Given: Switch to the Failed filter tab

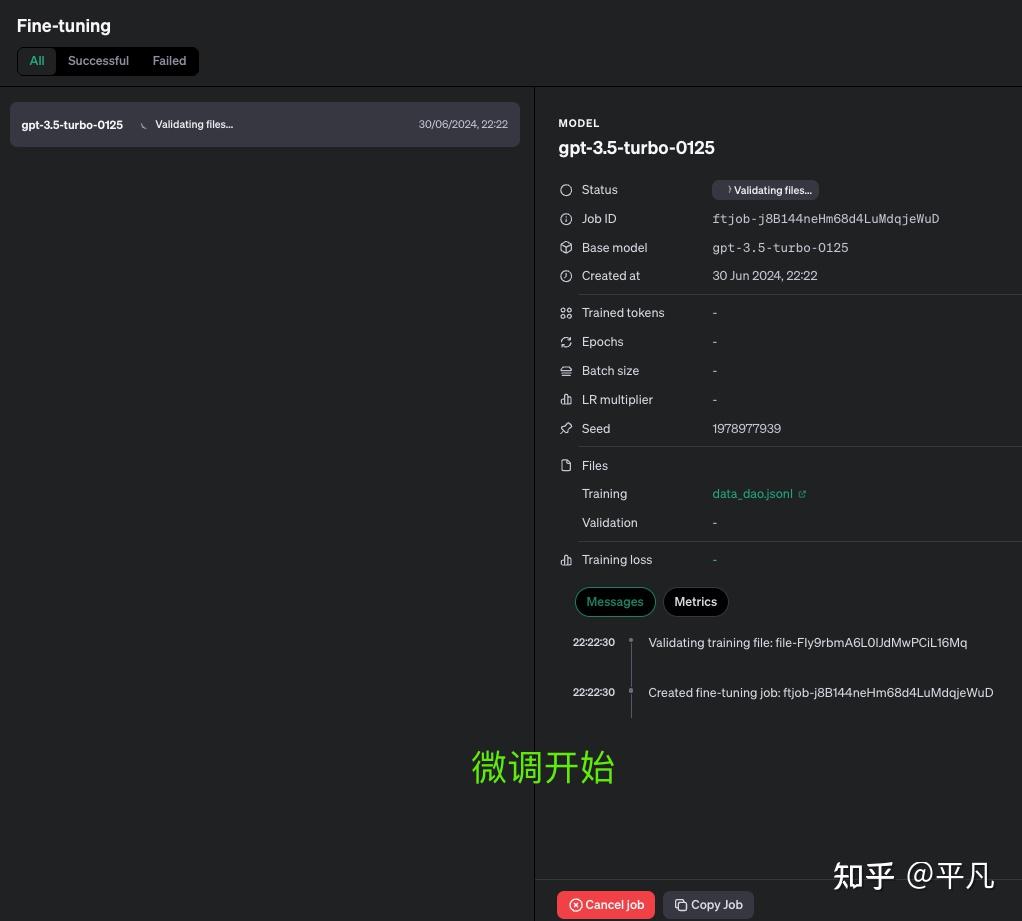Looking at the screenshot, I should 168,61.
